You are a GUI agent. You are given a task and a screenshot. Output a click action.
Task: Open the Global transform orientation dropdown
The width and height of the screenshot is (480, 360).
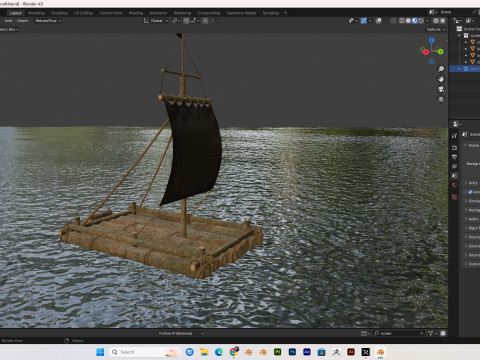coord(156,21)
